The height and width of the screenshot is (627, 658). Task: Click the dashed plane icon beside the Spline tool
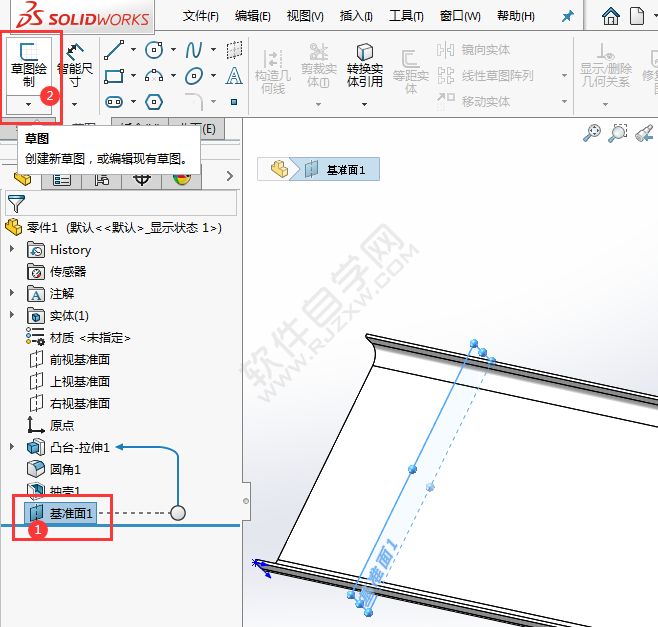click(234, 50)
